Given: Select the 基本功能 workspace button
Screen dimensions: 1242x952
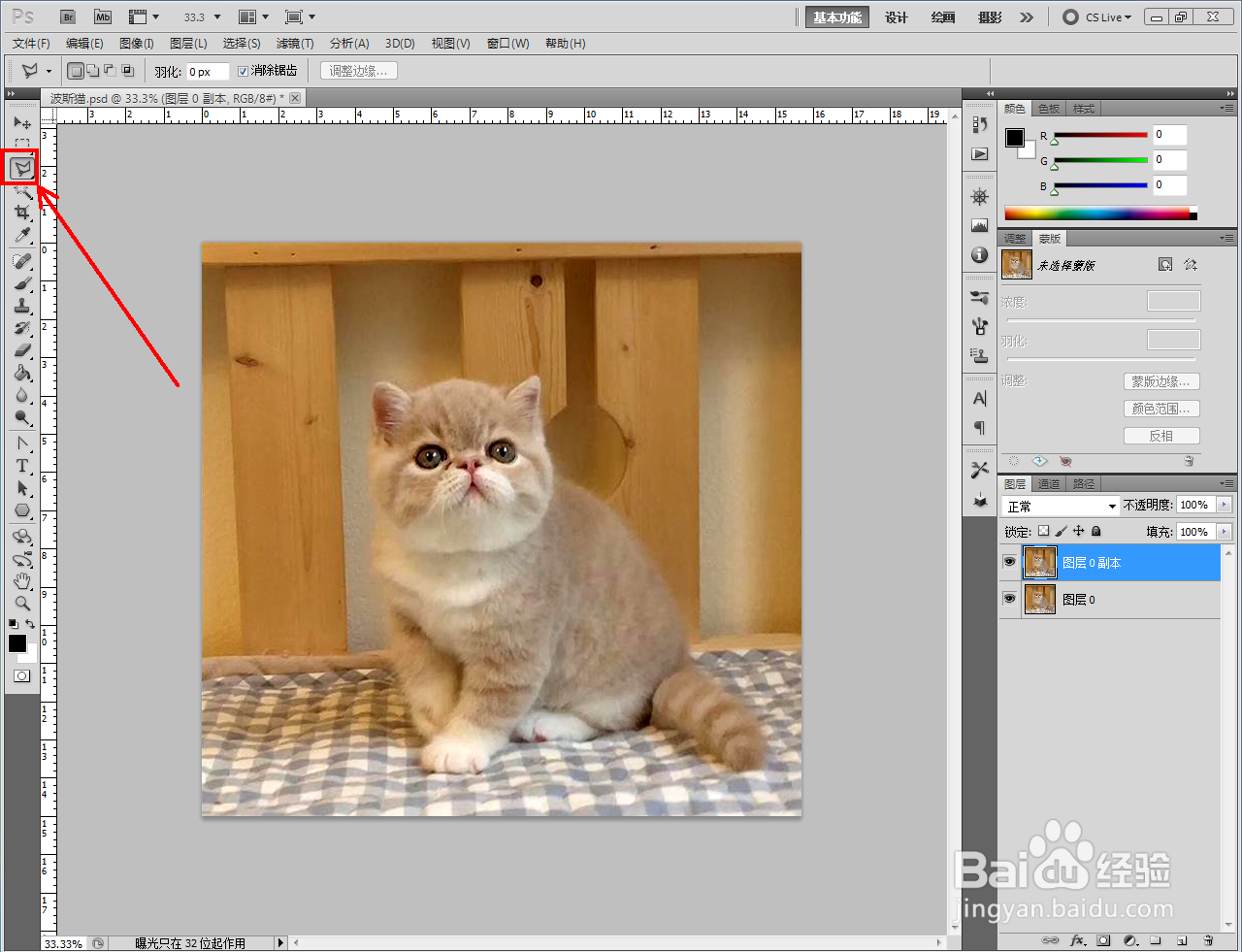Looking at the screenshot, I should tap(837, 17).
